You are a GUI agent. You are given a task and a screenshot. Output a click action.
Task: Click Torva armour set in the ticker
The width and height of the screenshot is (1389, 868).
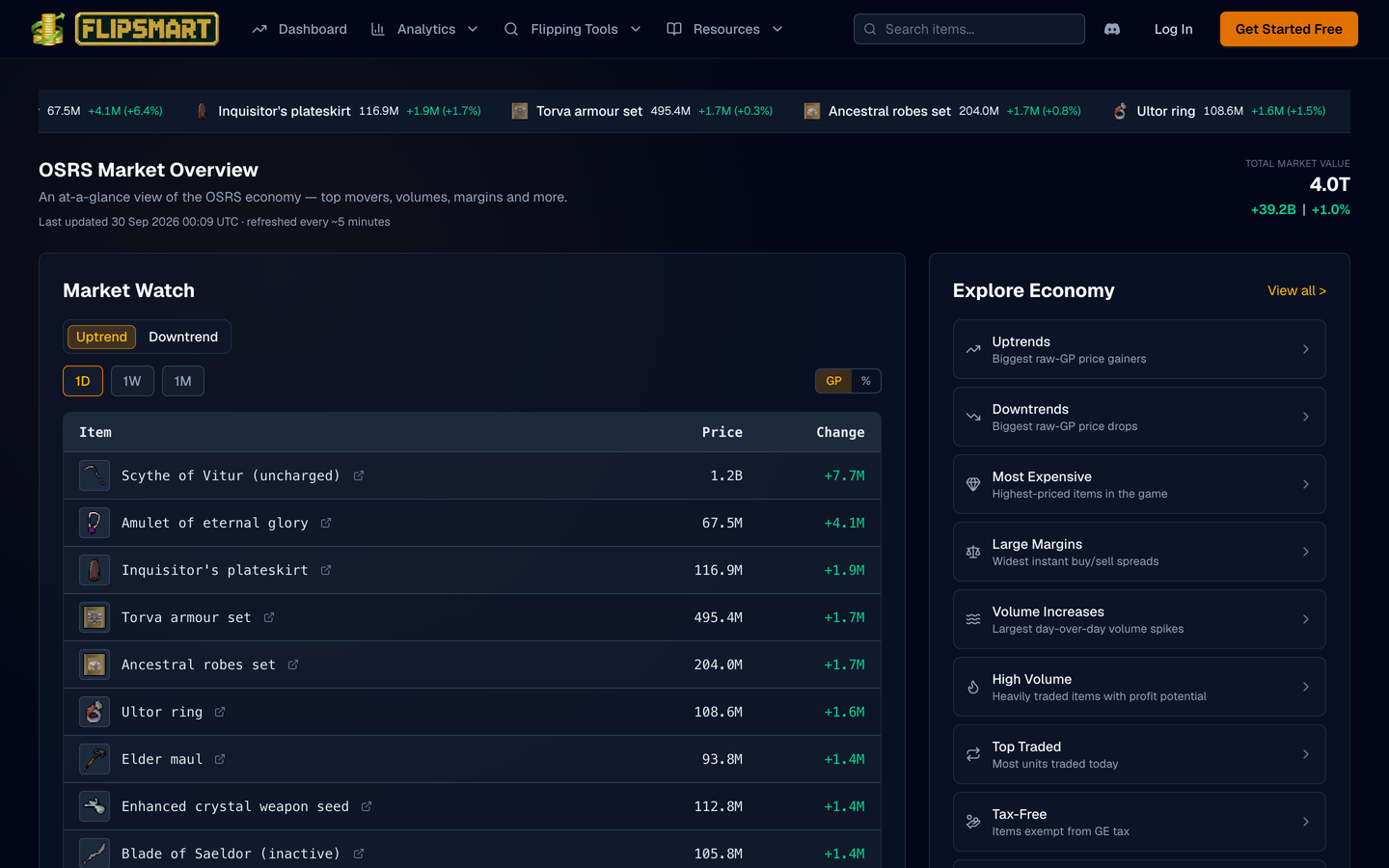(x=589, y=111)
